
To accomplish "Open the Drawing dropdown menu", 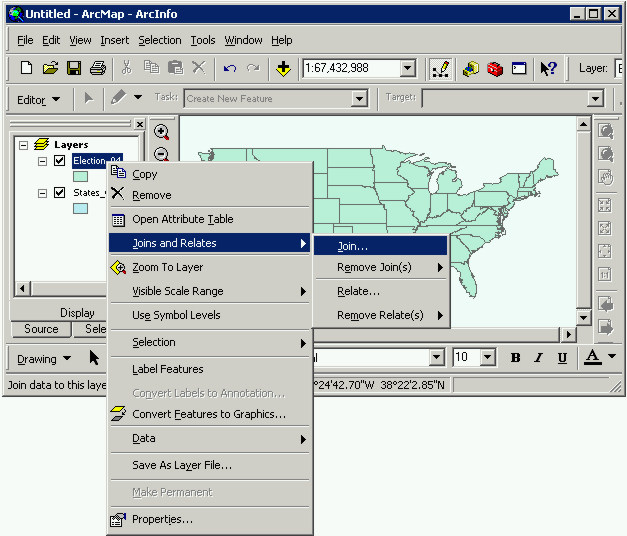I will click(x=44, y=359).
